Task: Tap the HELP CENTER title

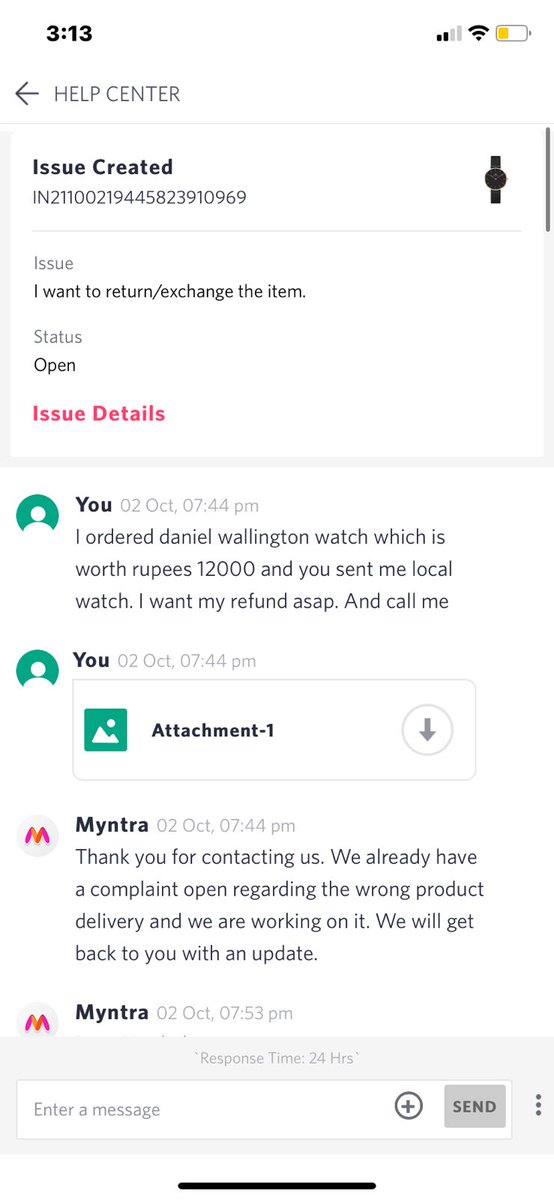Action: pos(117,94)
